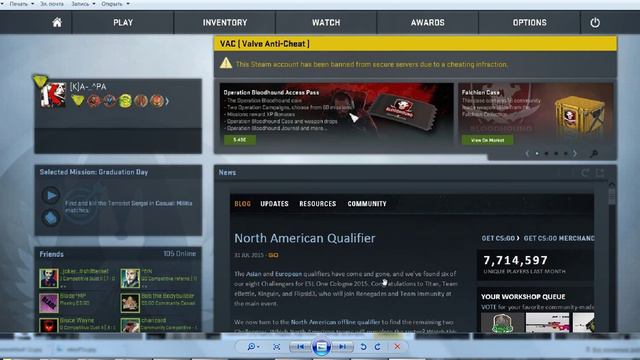The image size is (640, 360).
Task: Click the VAC warning triangle icon
Action: pyautogui.click(x=226, y=63)
